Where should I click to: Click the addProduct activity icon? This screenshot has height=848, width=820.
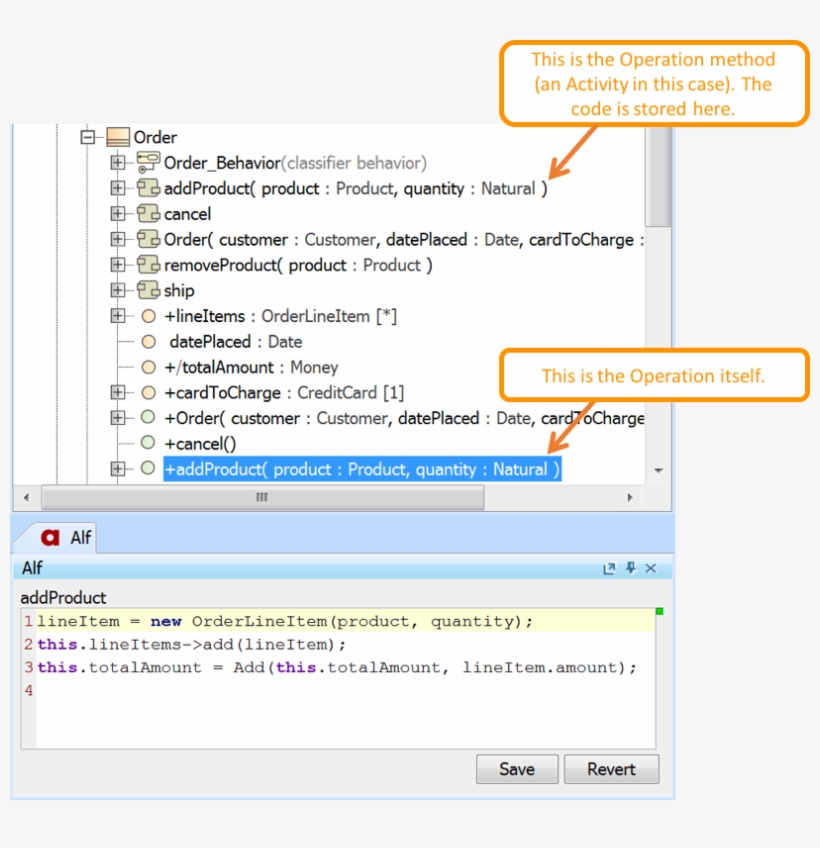(147, 188)
